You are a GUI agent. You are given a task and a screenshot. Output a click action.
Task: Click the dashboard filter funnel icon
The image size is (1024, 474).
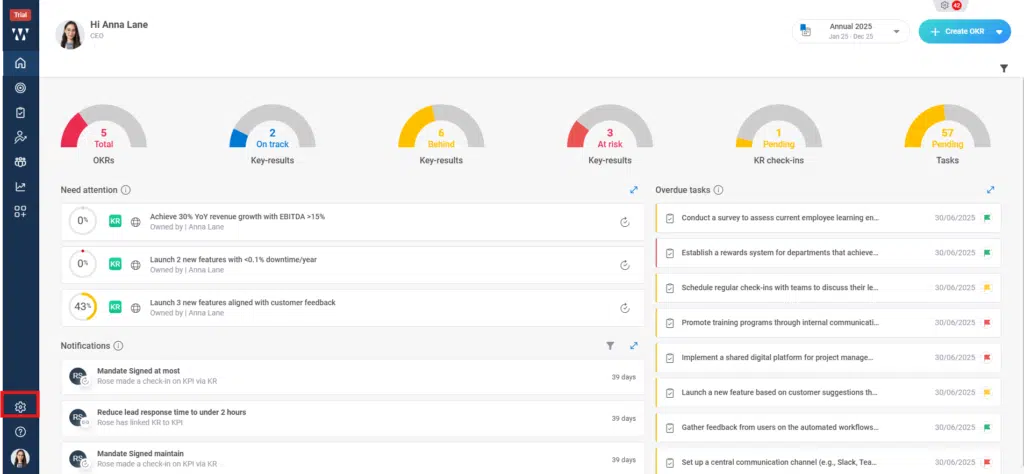(1003, 68)
